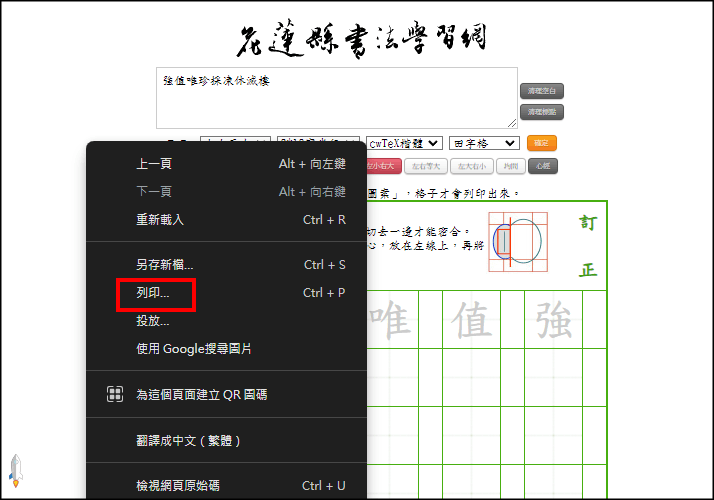714x500 pixels.
Task: Click the 值 practice character cell
Action: coord(471,320)
